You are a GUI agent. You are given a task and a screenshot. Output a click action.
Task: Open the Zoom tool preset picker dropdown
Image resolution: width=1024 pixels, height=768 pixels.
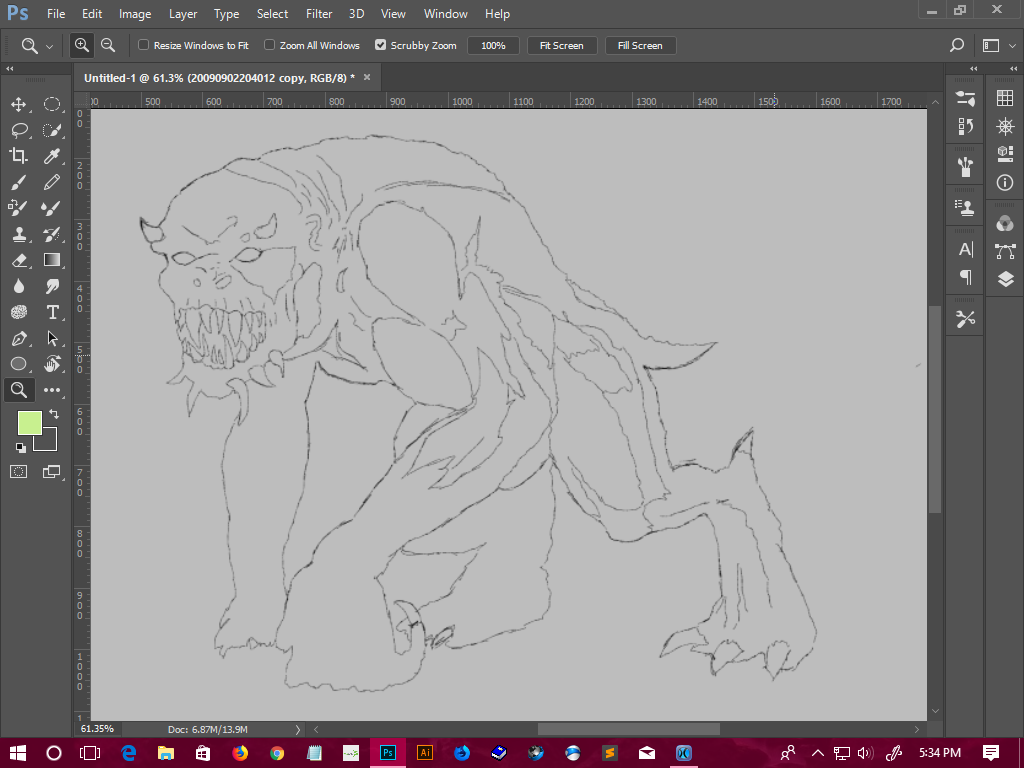(x=49, y=46)
